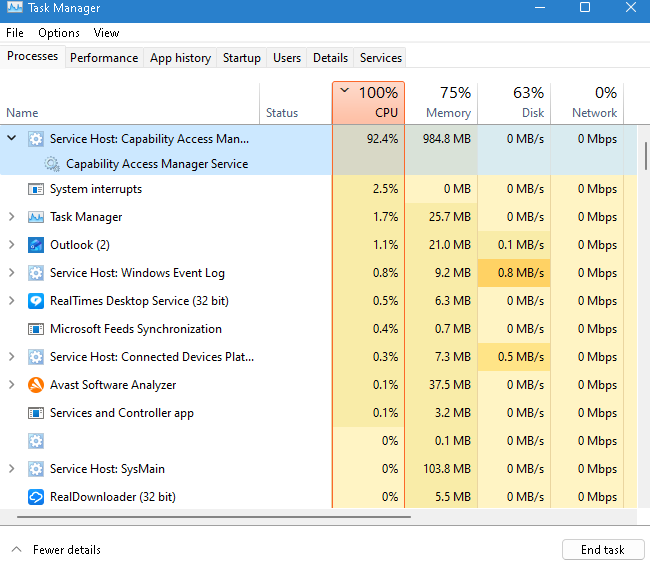Switch to the Services tab
This screenshot has height=563, width=650.
pos(381,58)
